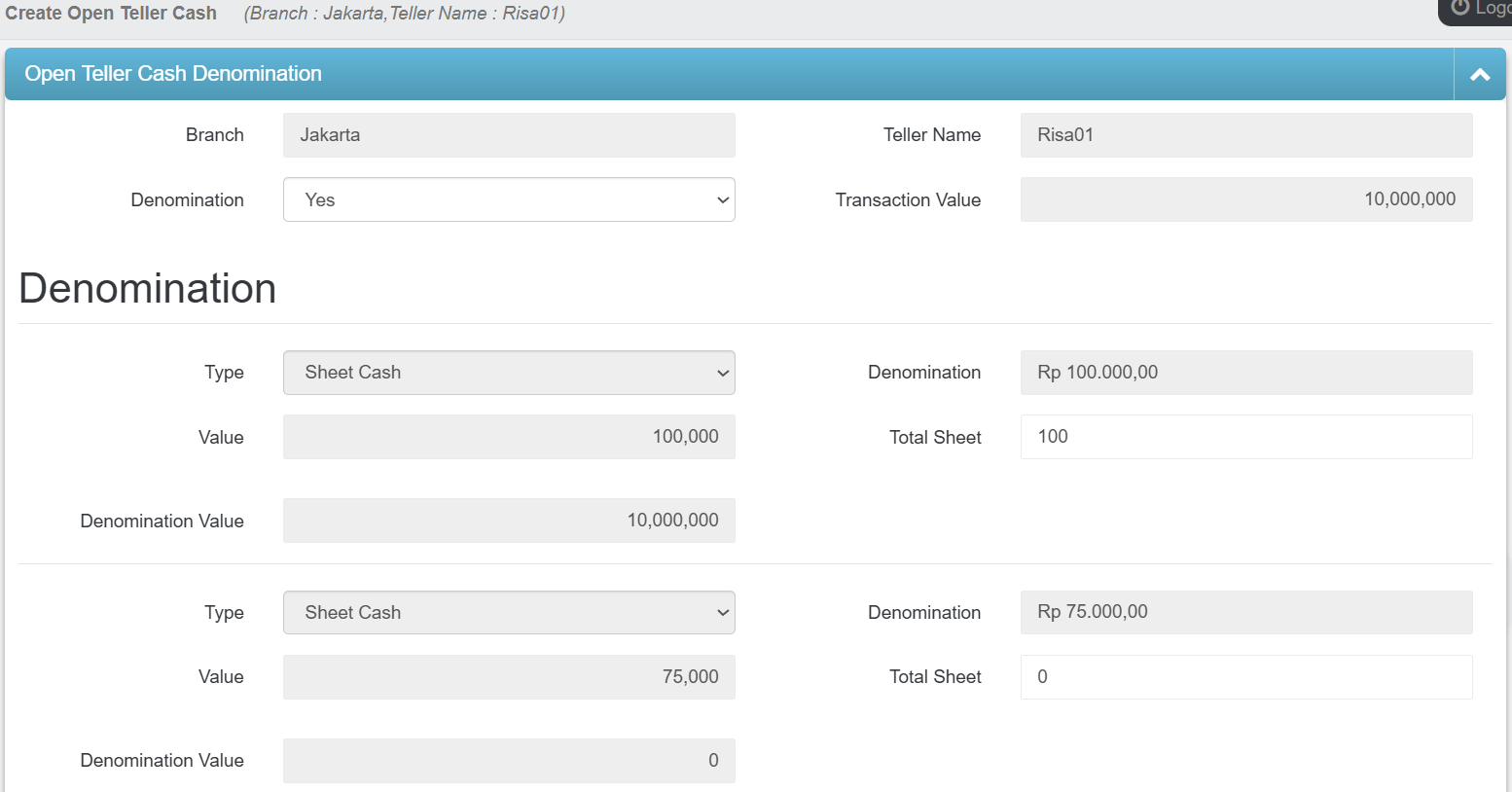The height and width of the screenshot is (792, 1512).
Task: Select the Transaction Value field
Action: click(1245, 199)
